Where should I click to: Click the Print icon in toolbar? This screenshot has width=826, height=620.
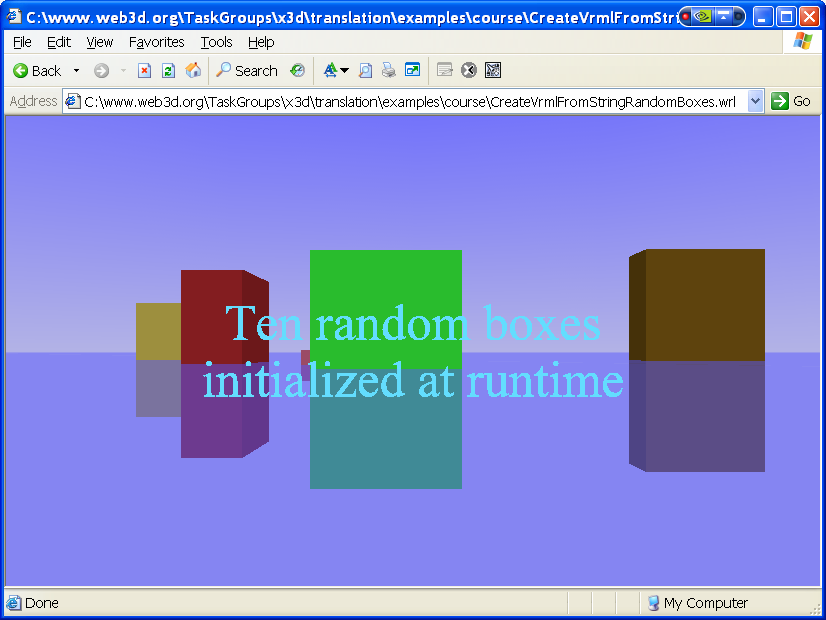click(388, 71)
